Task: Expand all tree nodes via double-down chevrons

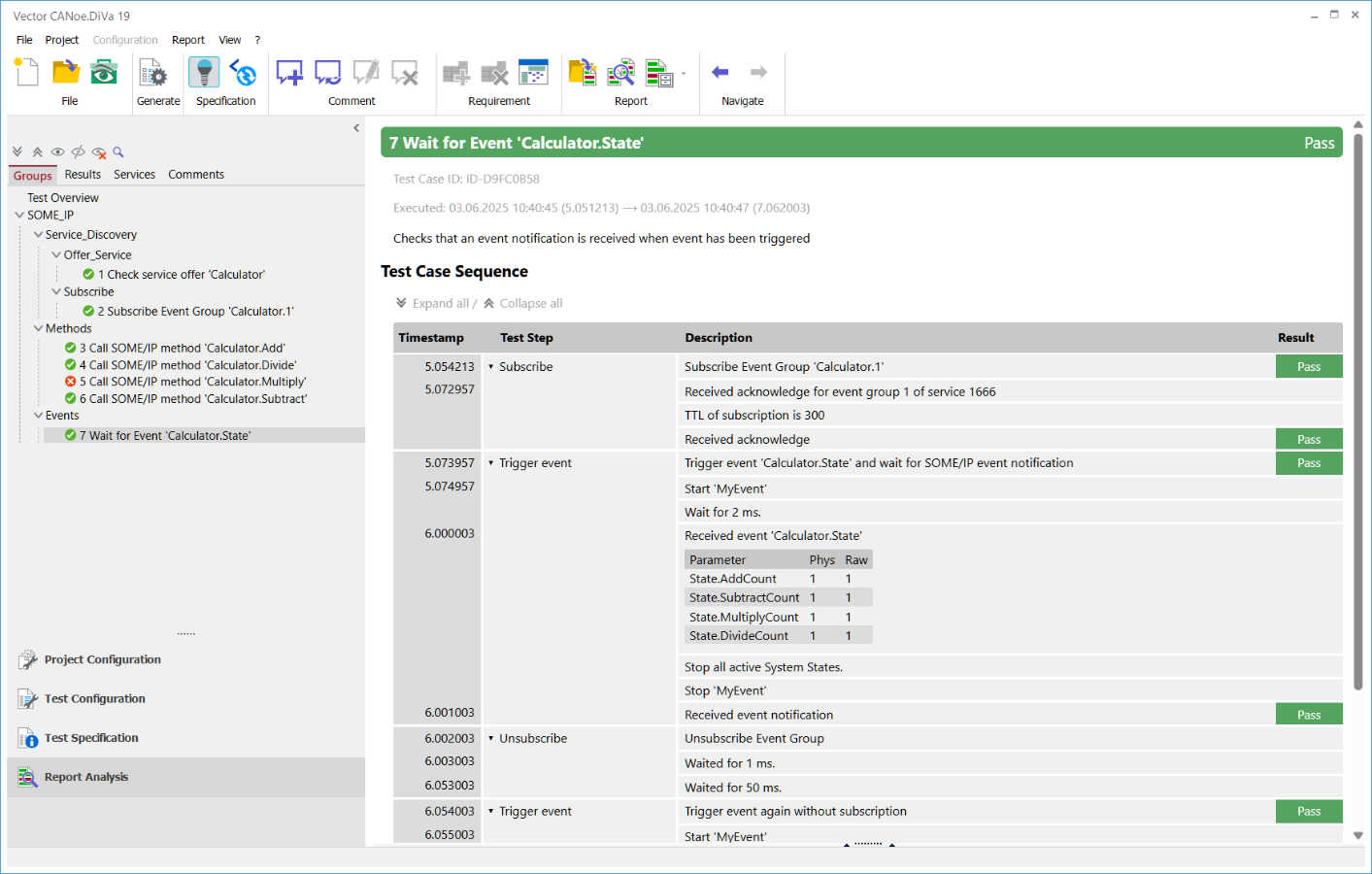Action: [17, 152]
